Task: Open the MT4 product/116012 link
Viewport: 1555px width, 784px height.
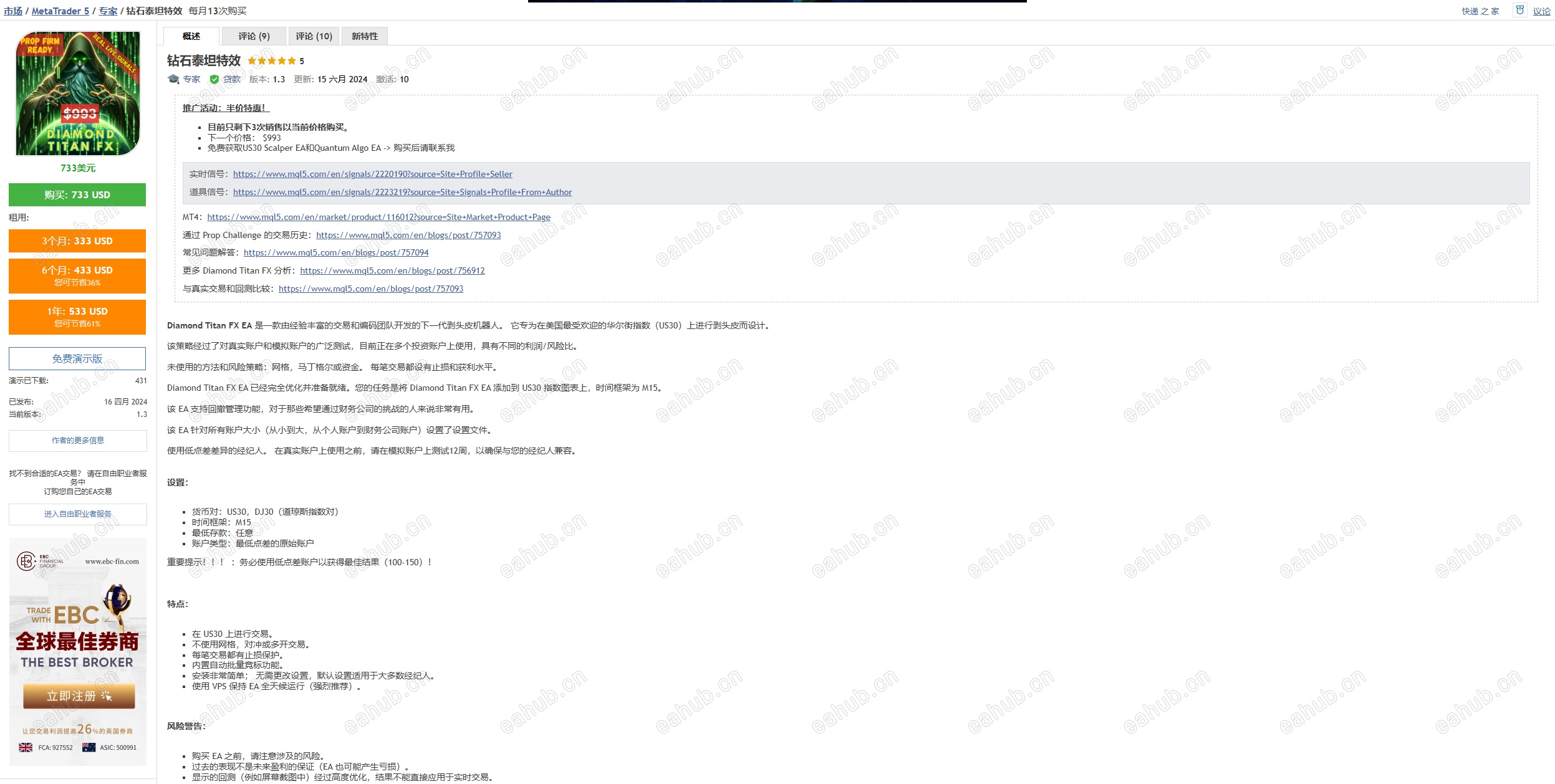Action: (379, 217)
